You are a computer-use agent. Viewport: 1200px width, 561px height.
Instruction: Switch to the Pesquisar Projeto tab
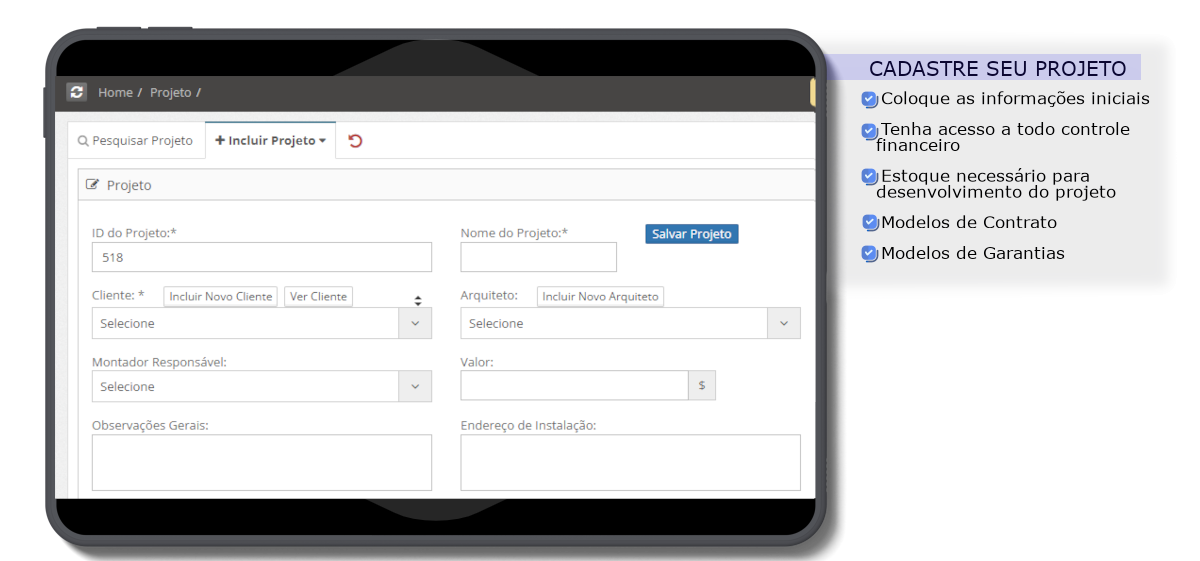136,141
